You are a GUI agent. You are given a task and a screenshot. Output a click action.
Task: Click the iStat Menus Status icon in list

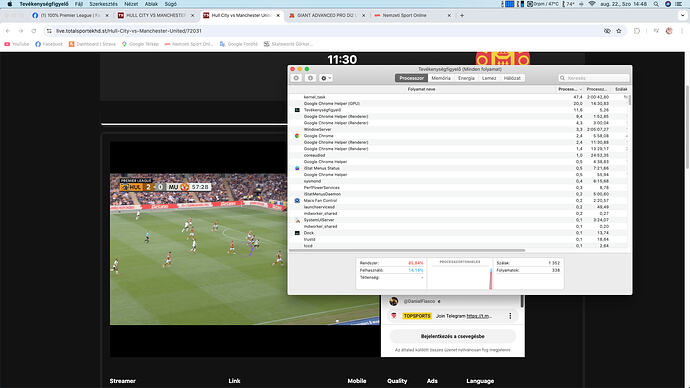297,168
